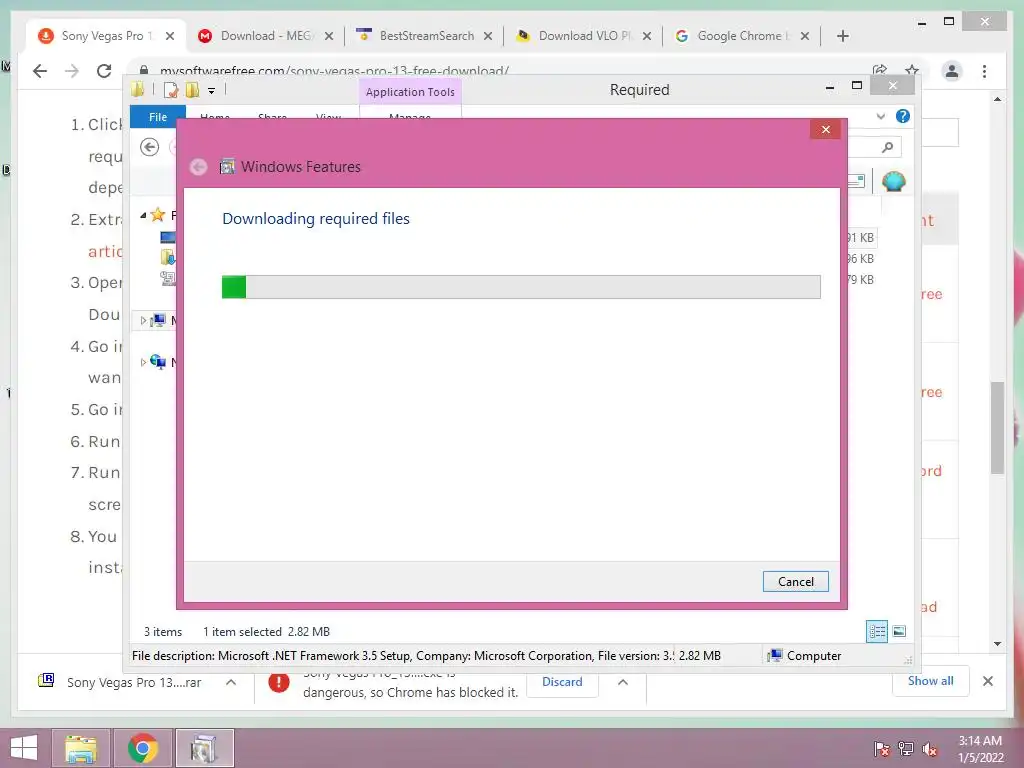Open Chrome from taskbar
1024x768 pixels.
(142, 748)
